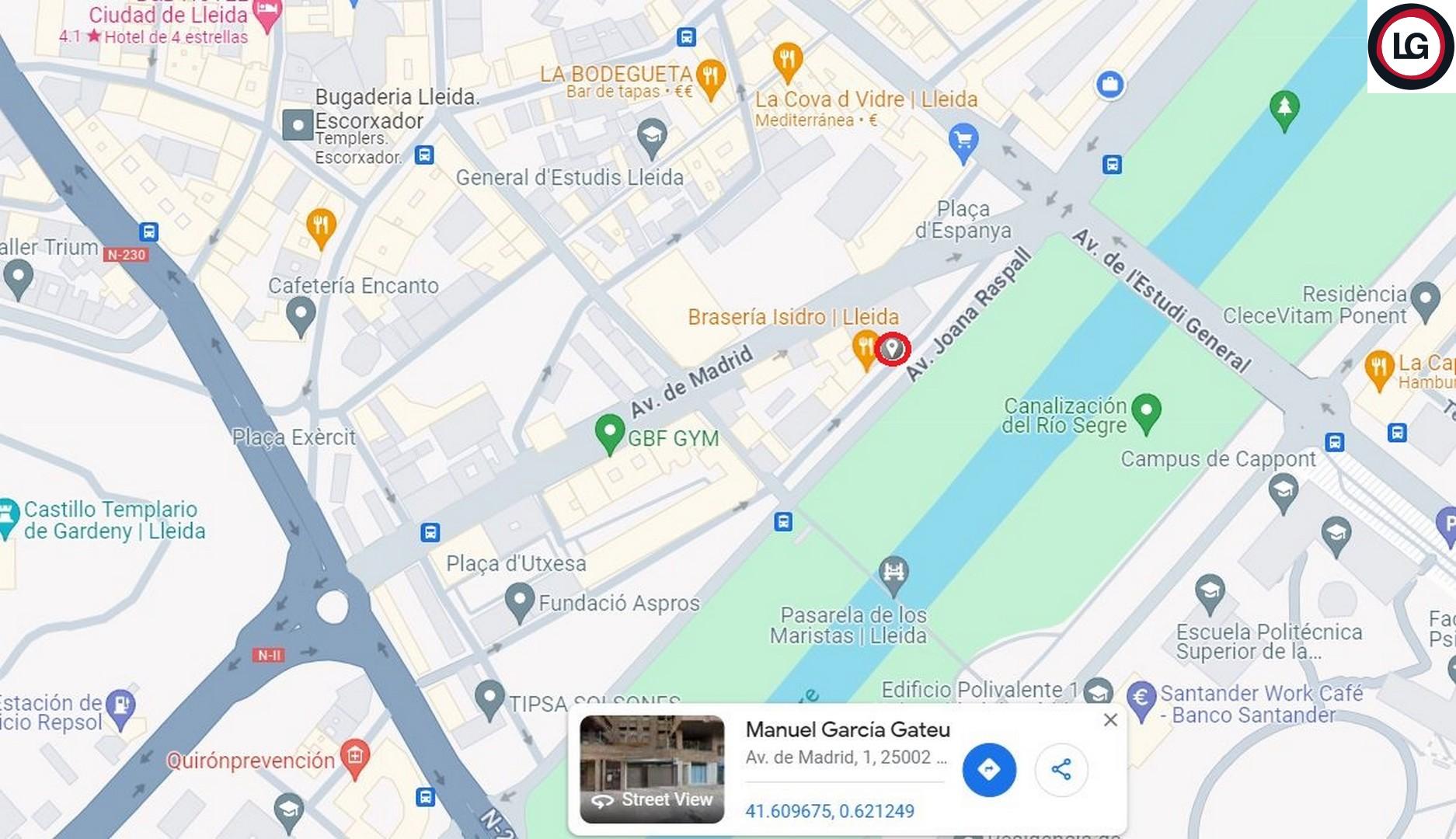Open directions with the blue arrow button
Screen dimensions: 1456x839
click(x=989, y=770)
